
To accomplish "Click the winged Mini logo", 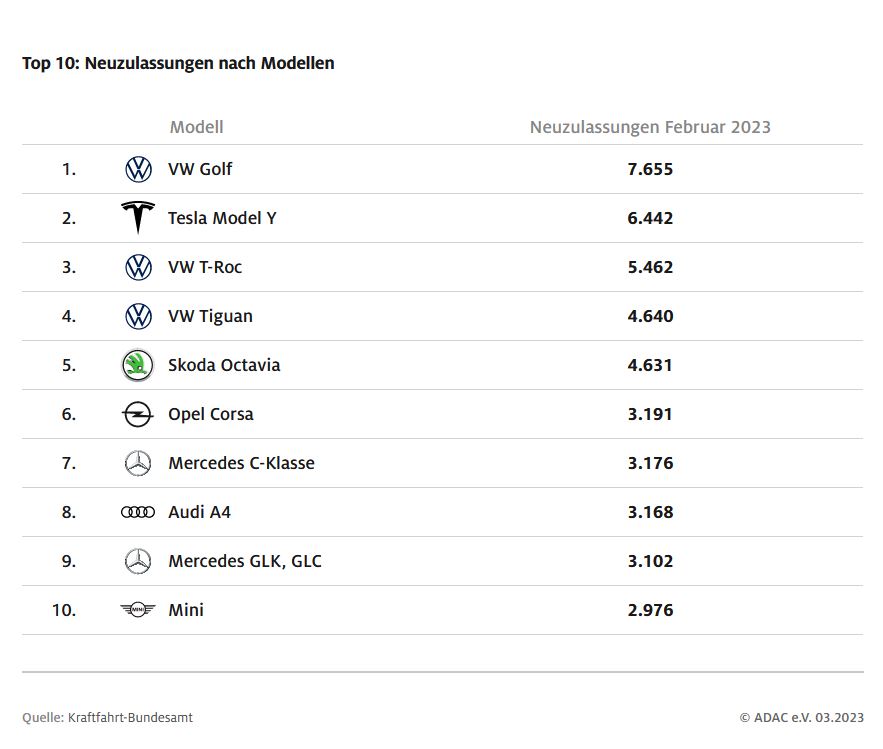I will [x=138, y=609].
